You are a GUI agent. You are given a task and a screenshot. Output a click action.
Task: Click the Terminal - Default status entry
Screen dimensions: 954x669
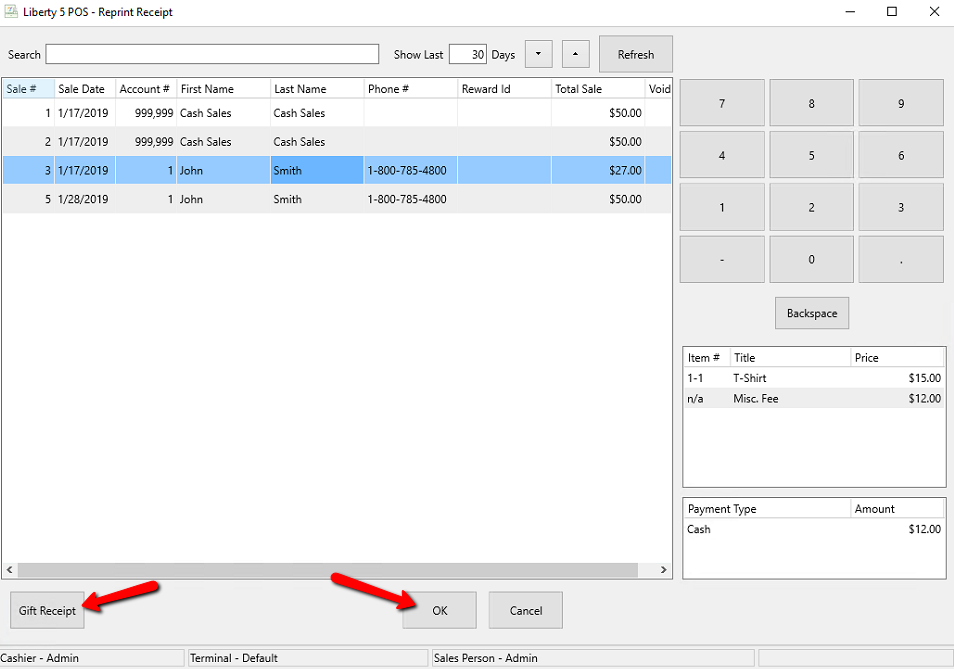308,657
